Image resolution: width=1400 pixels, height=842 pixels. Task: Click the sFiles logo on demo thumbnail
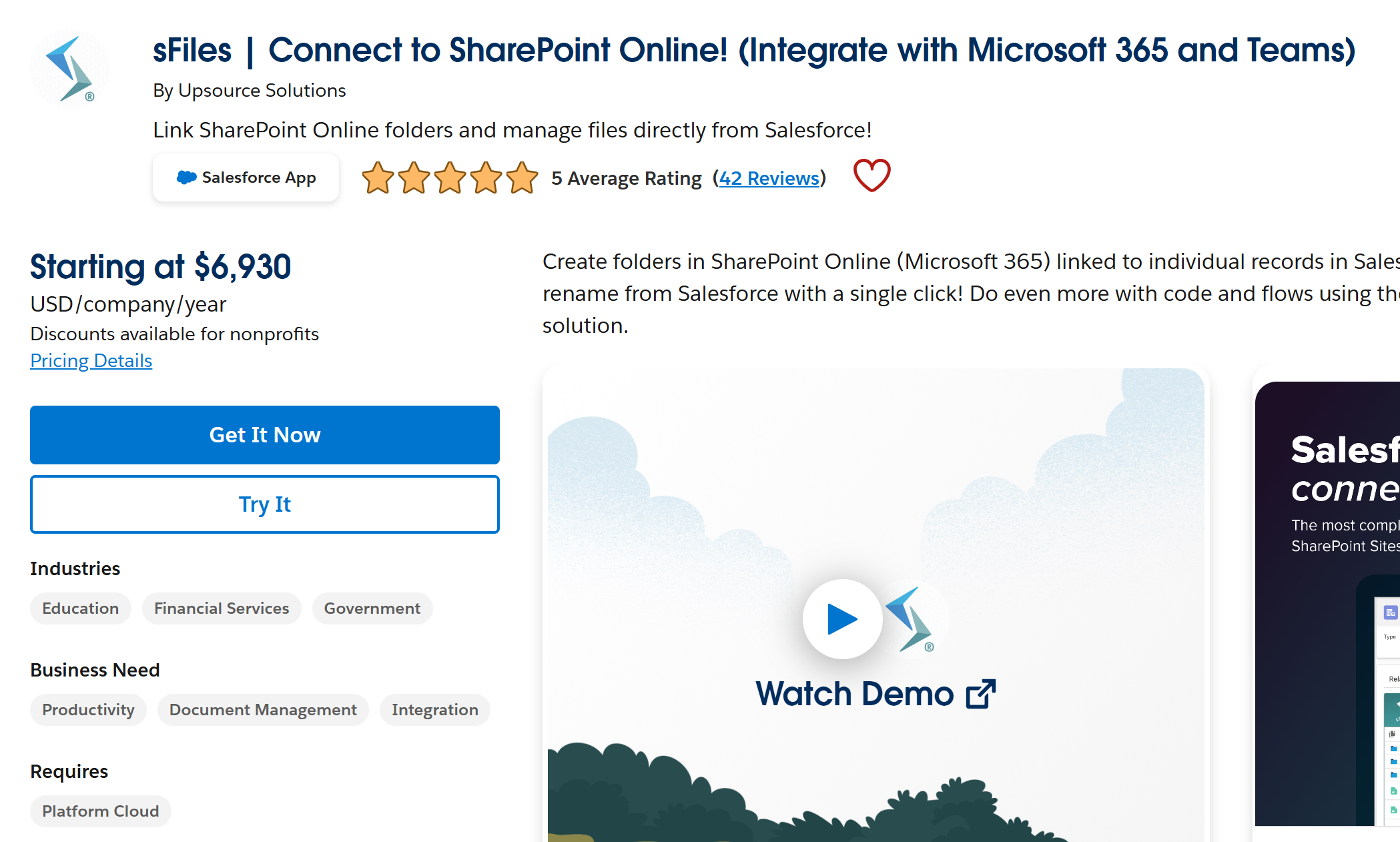click(x=910, y=619)
